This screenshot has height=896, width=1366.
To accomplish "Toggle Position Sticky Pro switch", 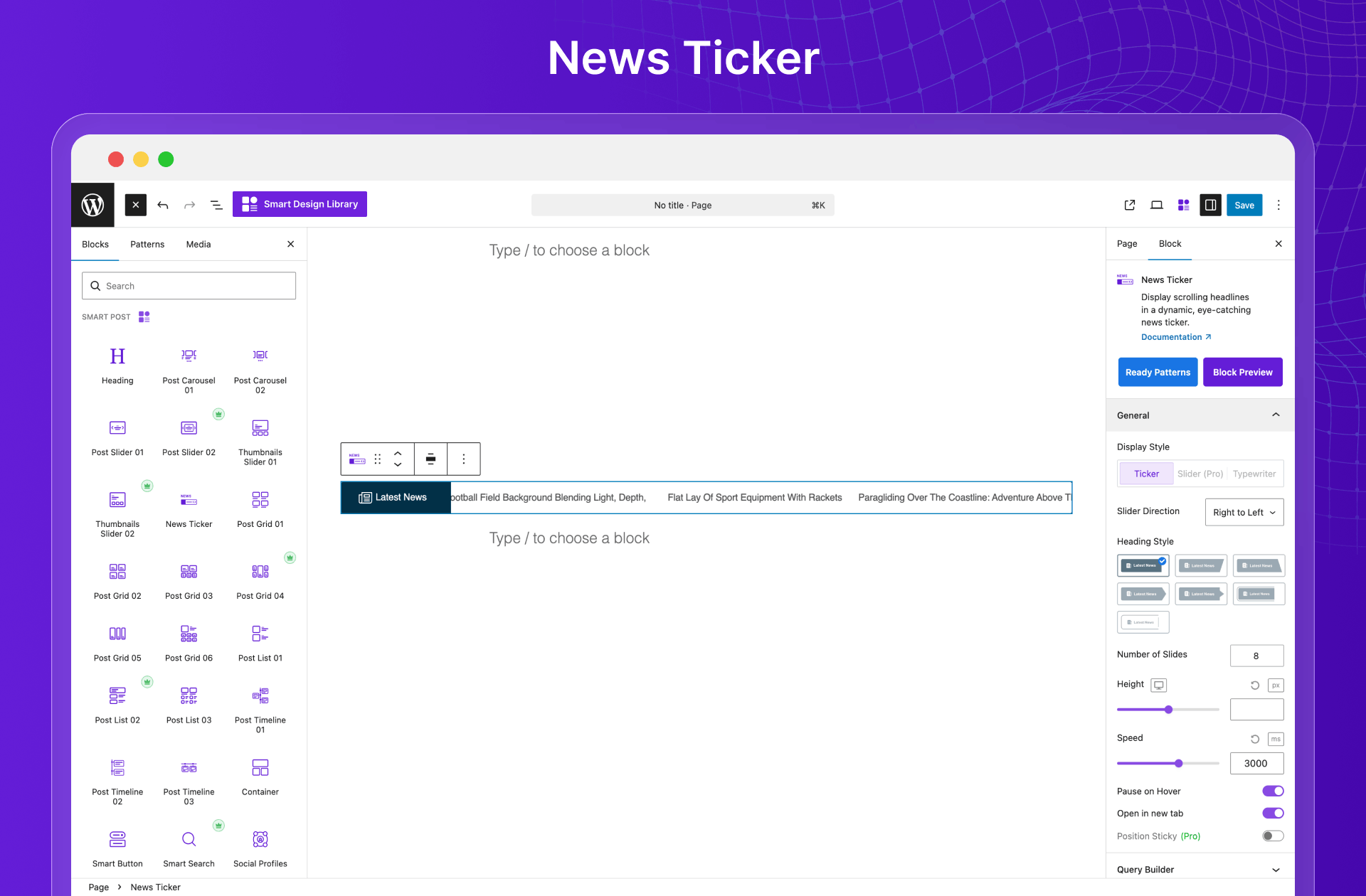I will pyautogui.click(x=1273, y=836).
